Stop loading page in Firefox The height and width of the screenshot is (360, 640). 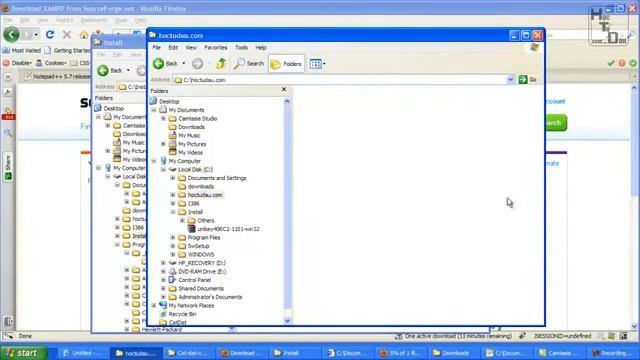click(67, 35)
